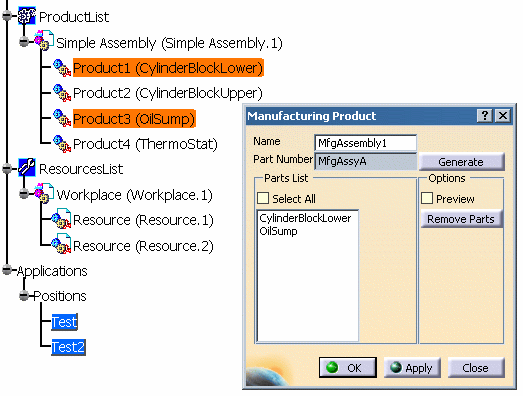This screenshot has height=396, width=523.
Task: Collapse the Applications node
Action: pos(7,270)
